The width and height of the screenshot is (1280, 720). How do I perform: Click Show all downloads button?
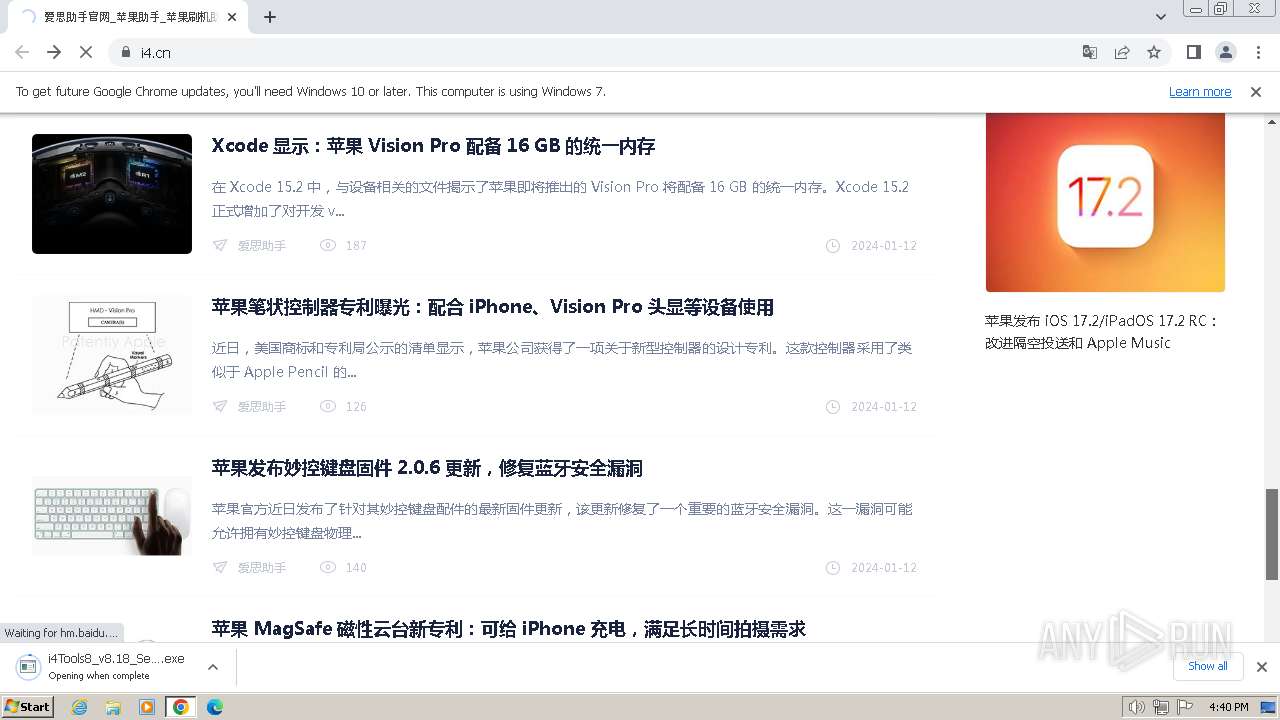coord(1207,666)
